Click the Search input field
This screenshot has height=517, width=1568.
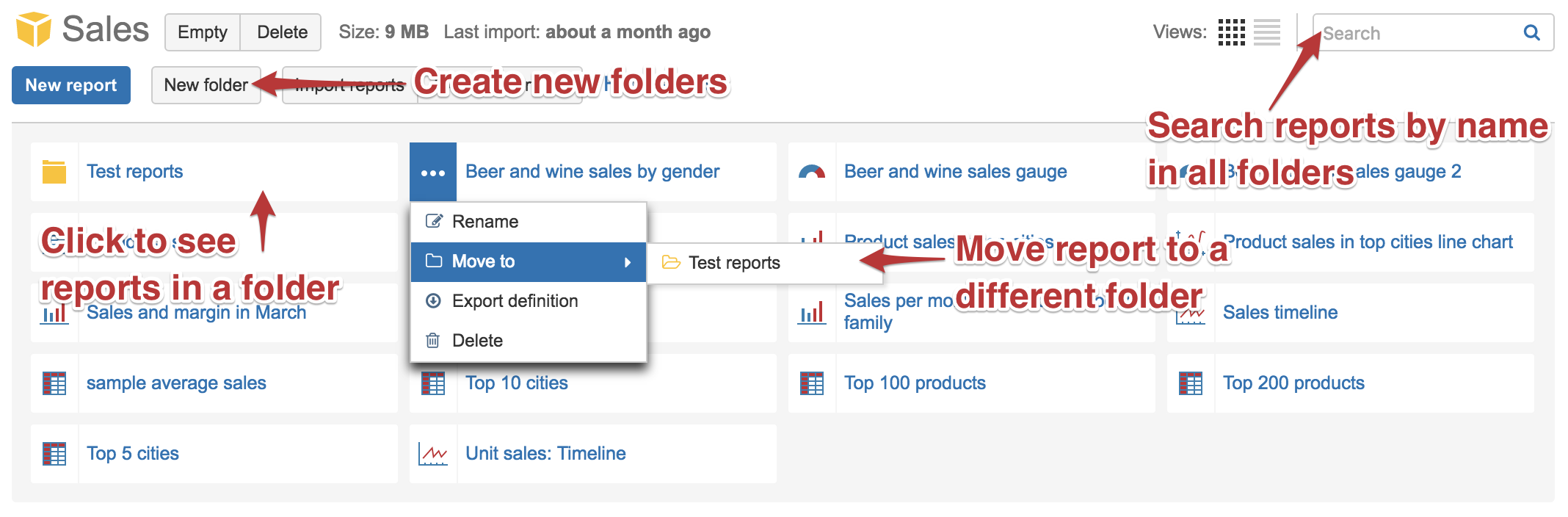tap(1417, 33)
